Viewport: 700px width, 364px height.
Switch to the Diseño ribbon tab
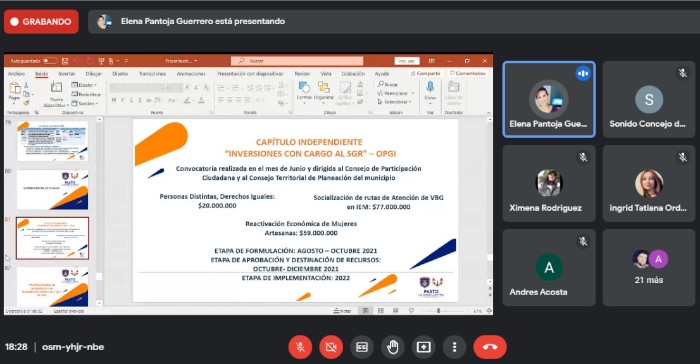coord(120,74)
